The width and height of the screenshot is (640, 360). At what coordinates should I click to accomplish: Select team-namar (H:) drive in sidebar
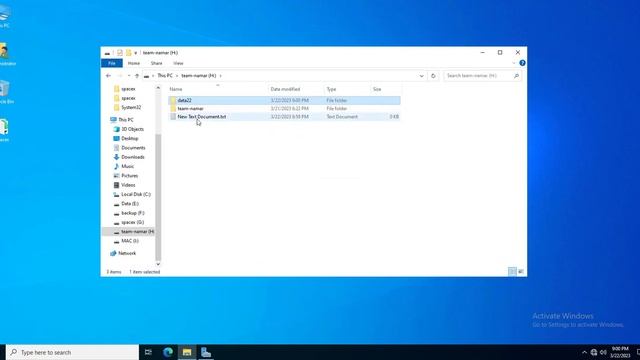[133, 232]
